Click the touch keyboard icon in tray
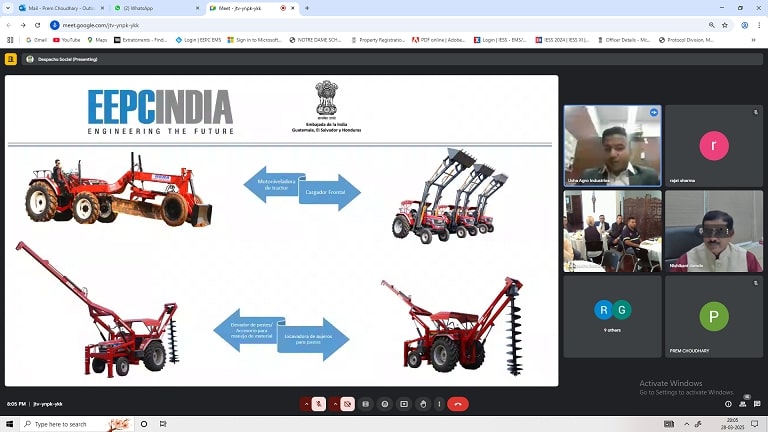768x432 pixels. [669, 424]
